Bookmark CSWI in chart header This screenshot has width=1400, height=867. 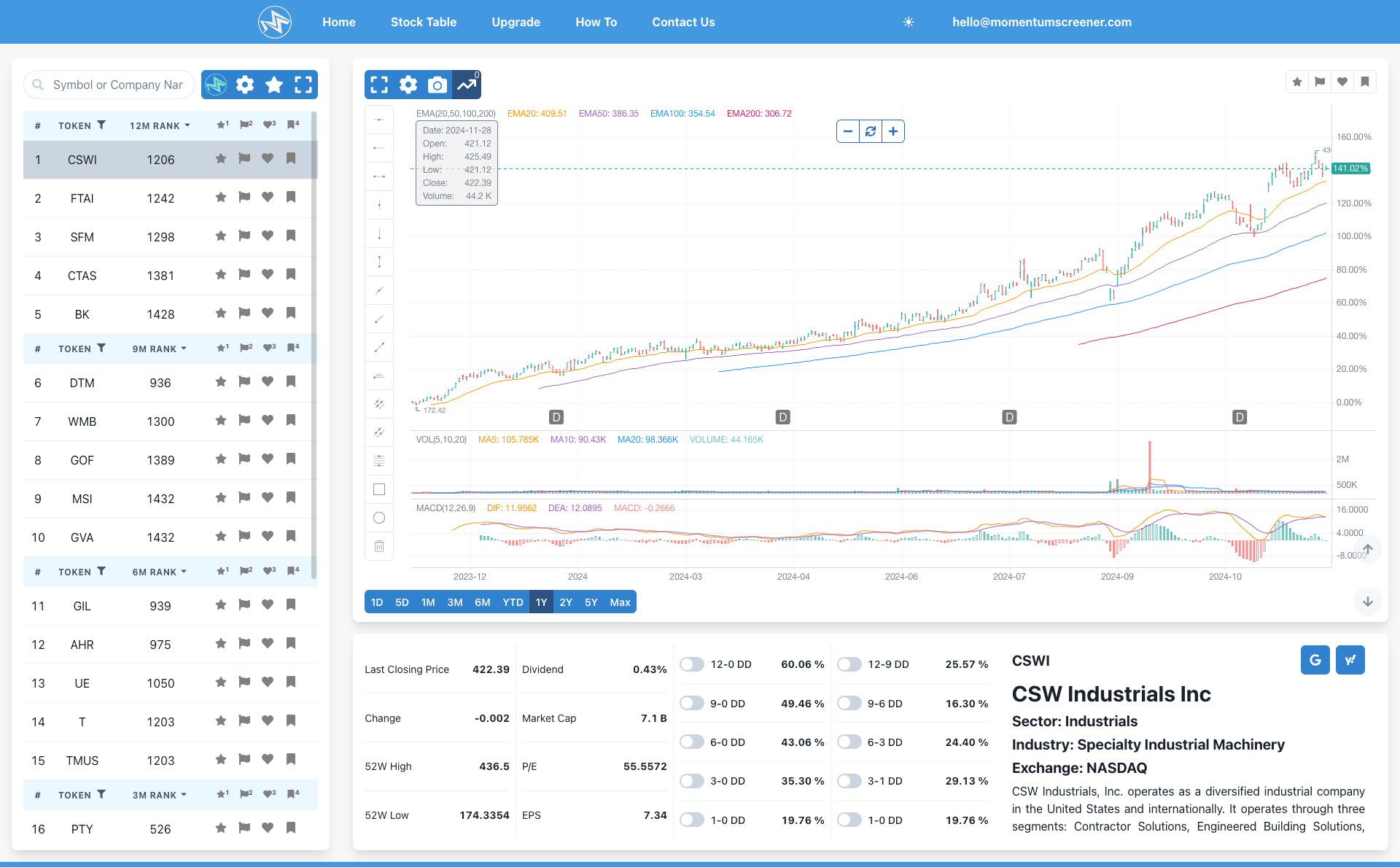click(1365, 82)
